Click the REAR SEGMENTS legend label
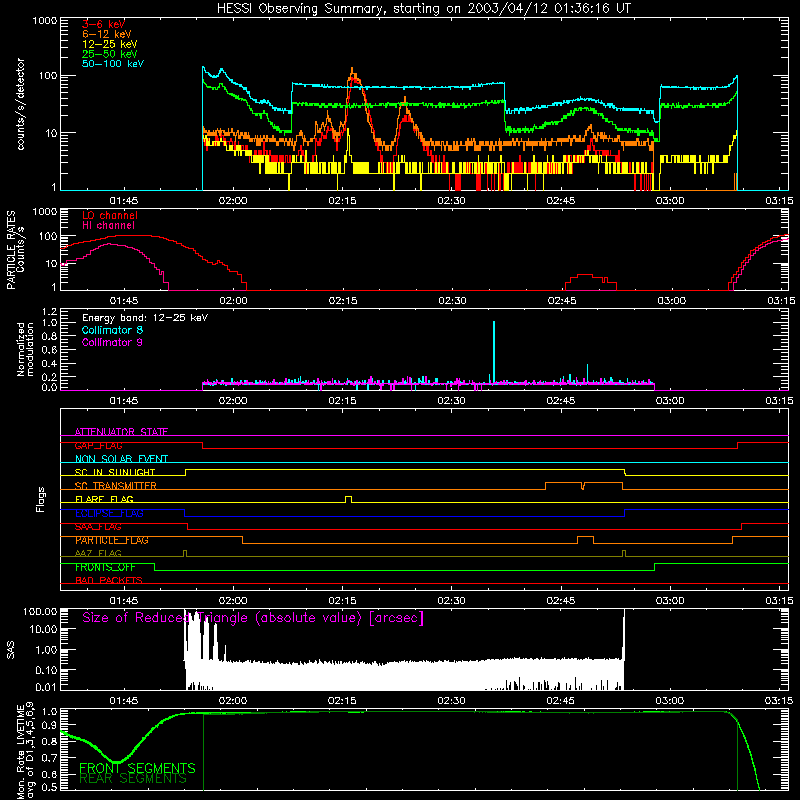The image size is (800, 800). [x=133, y=779]
